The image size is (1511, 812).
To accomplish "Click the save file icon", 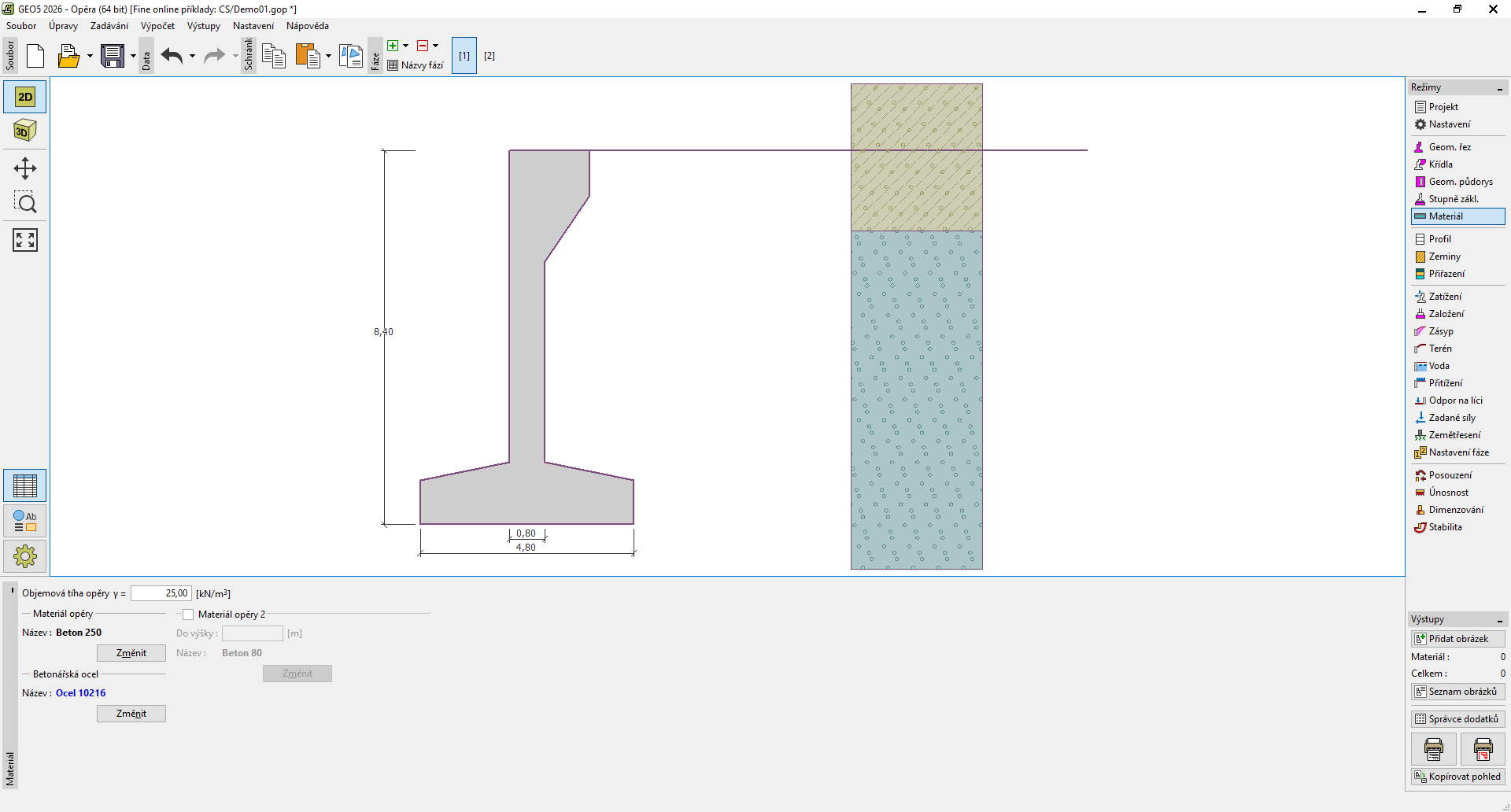I will pos(113,56).
